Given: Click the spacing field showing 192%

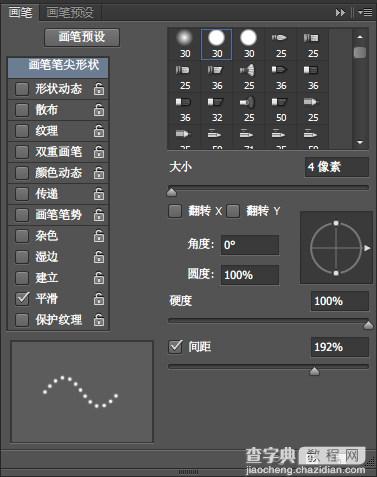Looking at the screenshot, I should [340, 347].
